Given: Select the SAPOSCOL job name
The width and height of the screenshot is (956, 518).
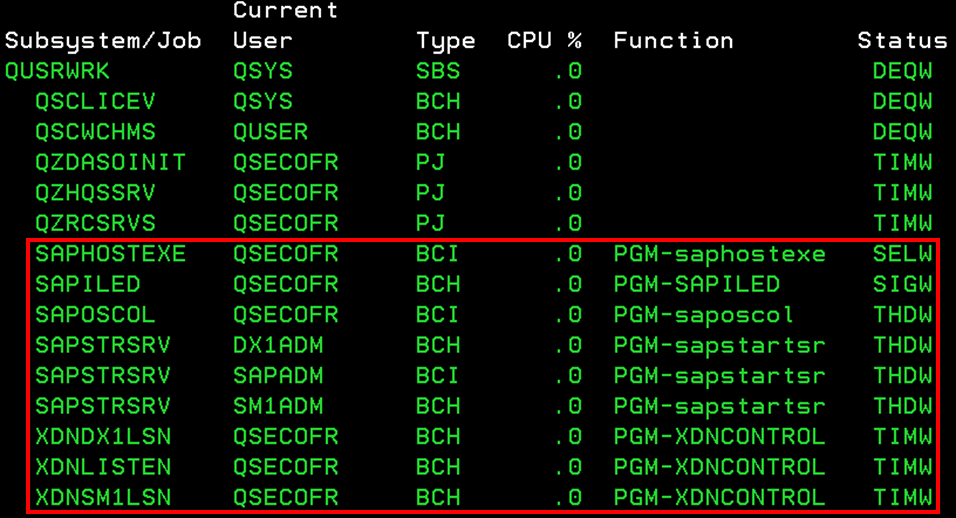Looking at the screenshot, I should [95, 315].
